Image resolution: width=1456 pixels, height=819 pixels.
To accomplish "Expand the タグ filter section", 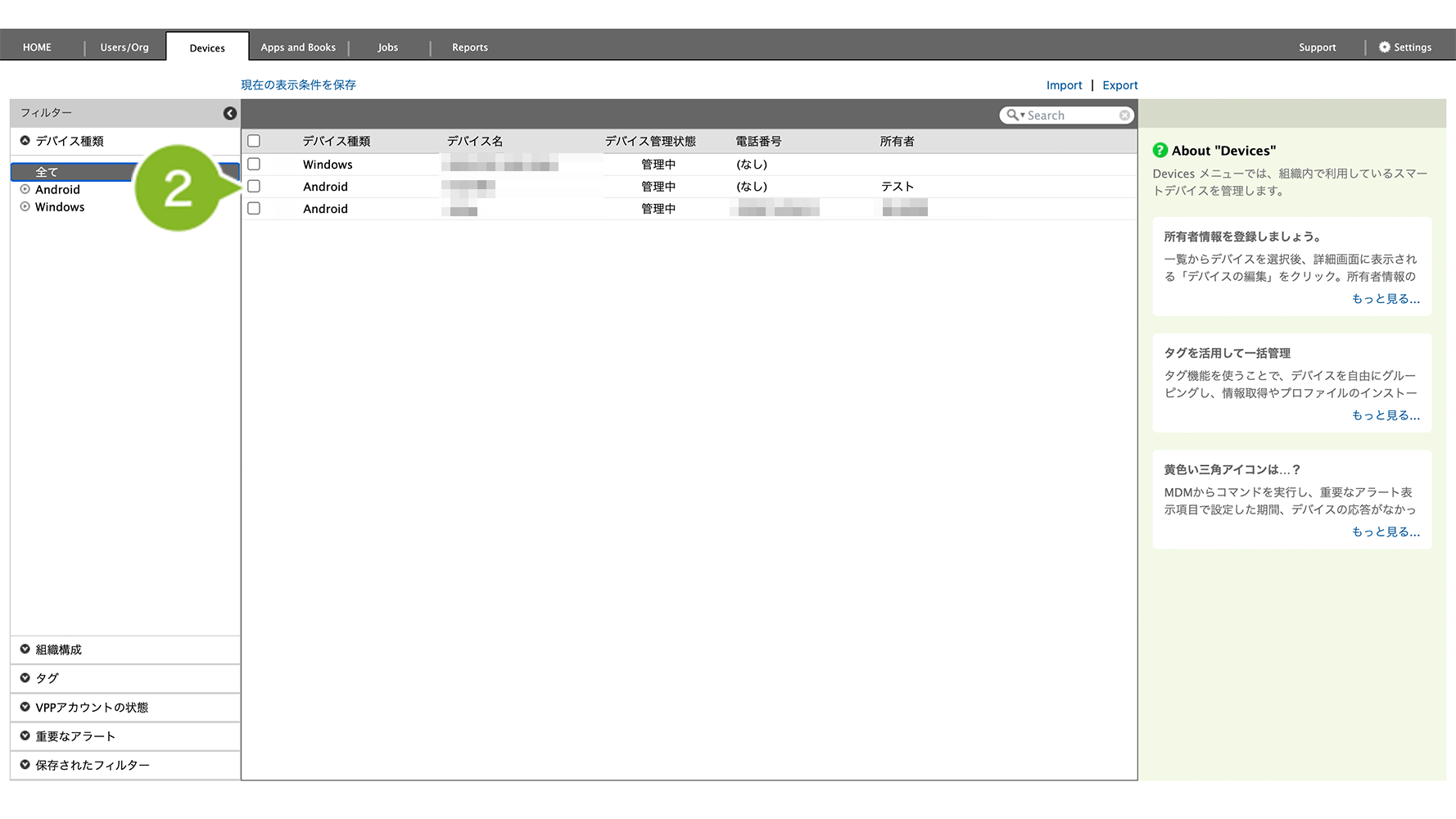I will click(25, 678).
